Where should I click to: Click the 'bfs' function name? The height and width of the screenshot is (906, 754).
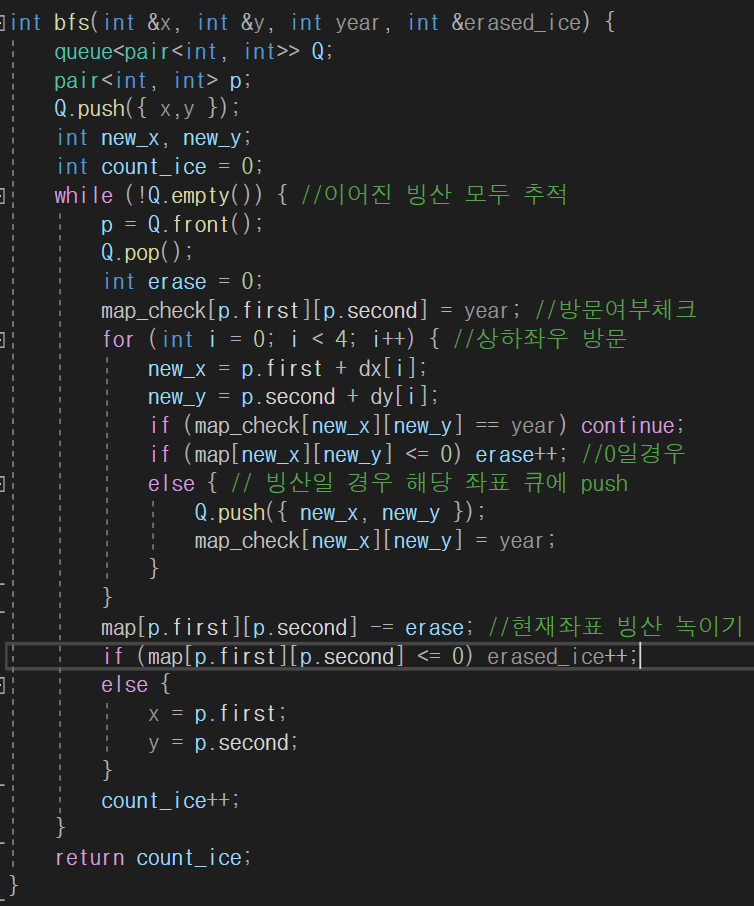click(x=72, y=23)
